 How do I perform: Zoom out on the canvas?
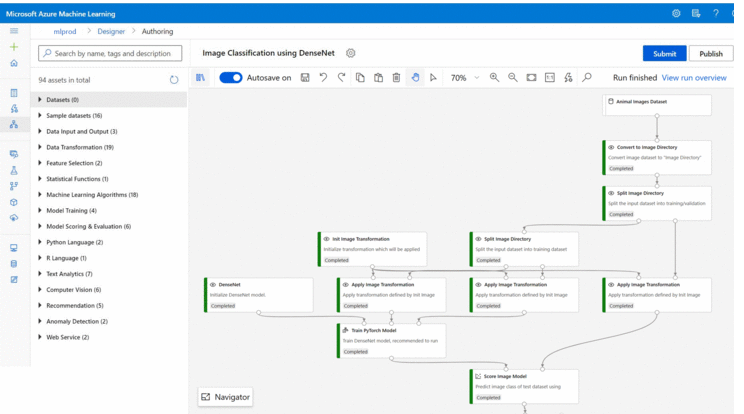pyautogui.click(x=512, y=77)
